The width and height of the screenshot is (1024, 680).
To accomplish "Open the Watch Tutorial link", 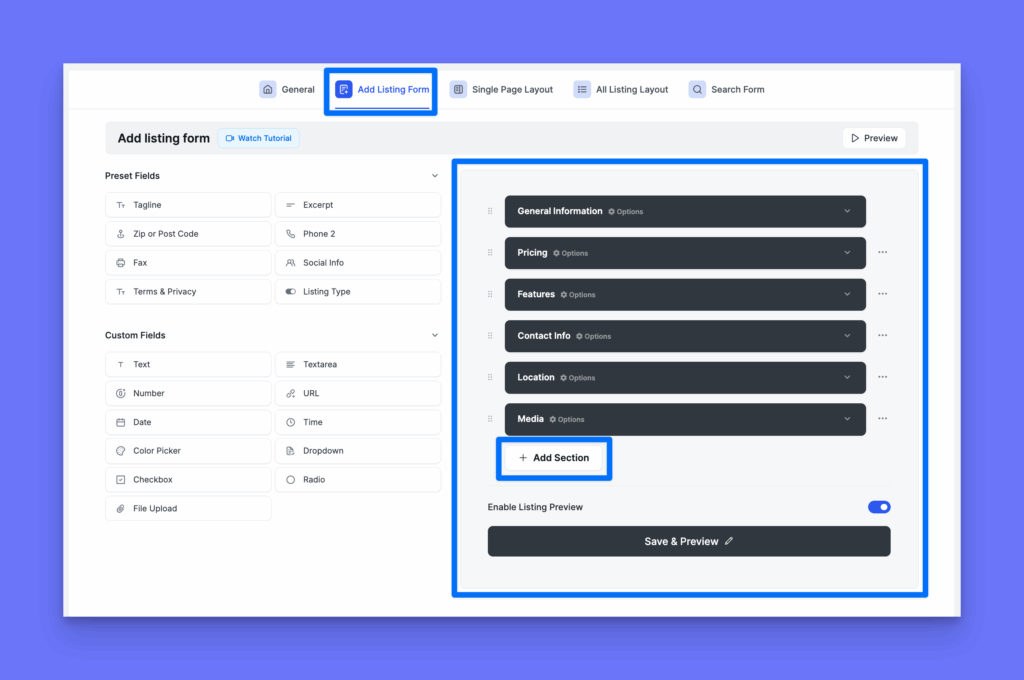I will click(258, 138).
